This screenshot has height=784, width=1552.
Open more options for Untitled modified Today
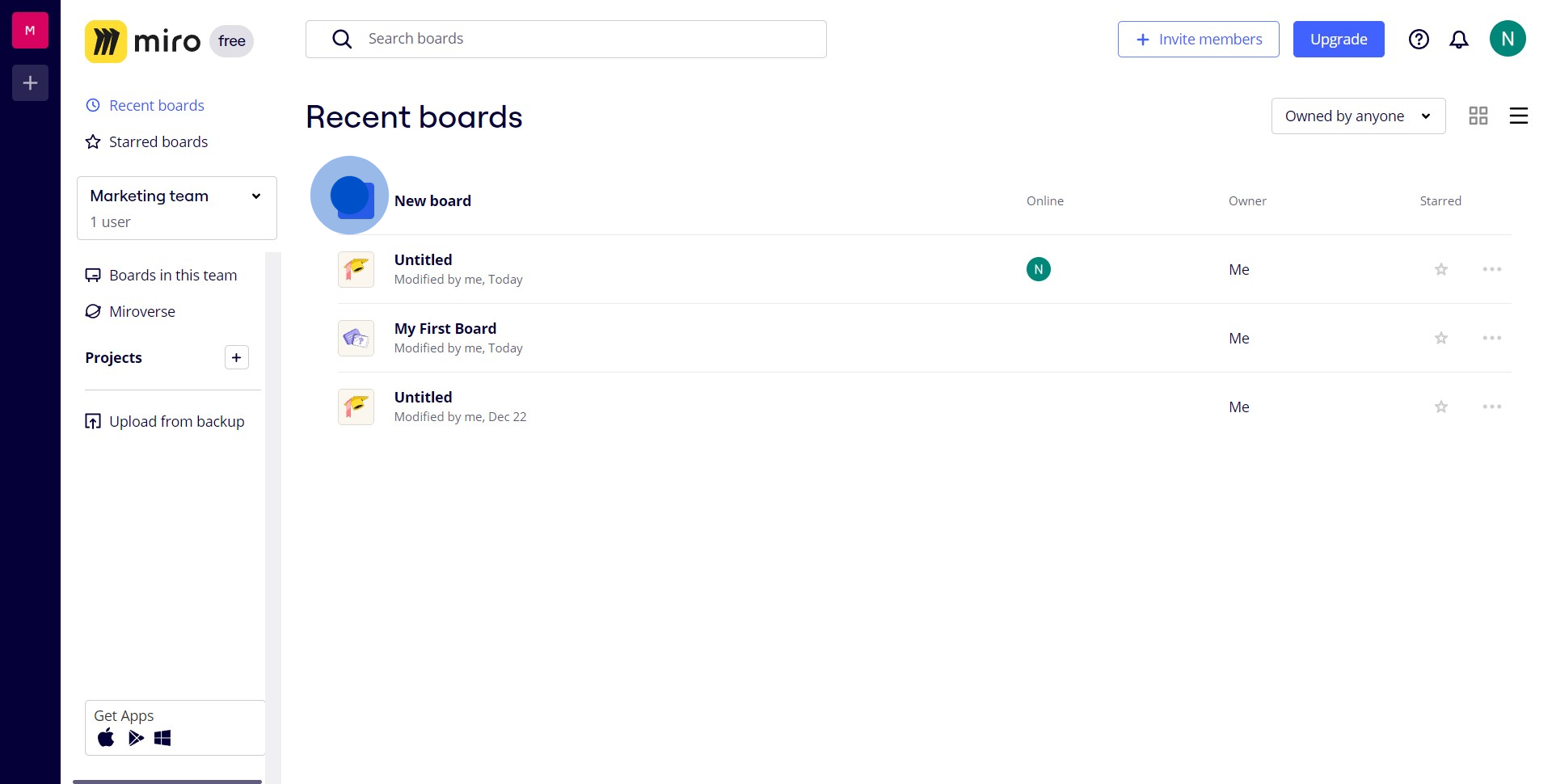click(1492, 269)
